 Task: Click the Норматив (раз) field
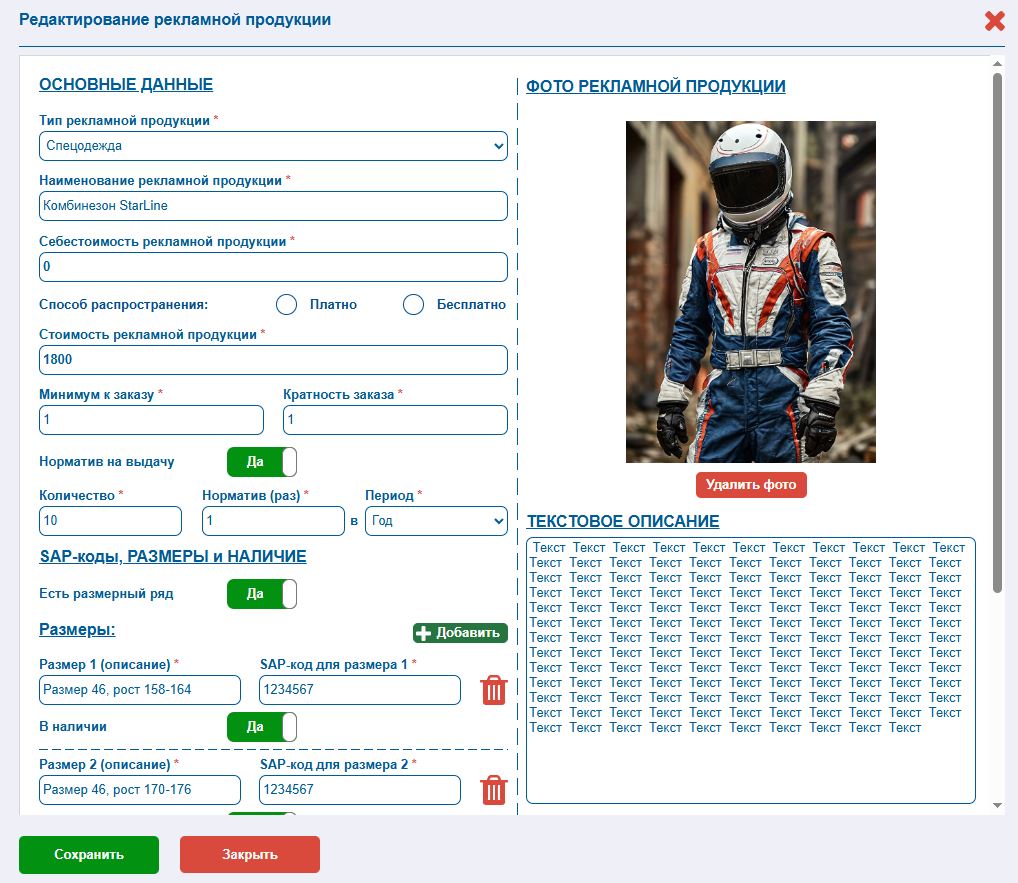[273, 521]
